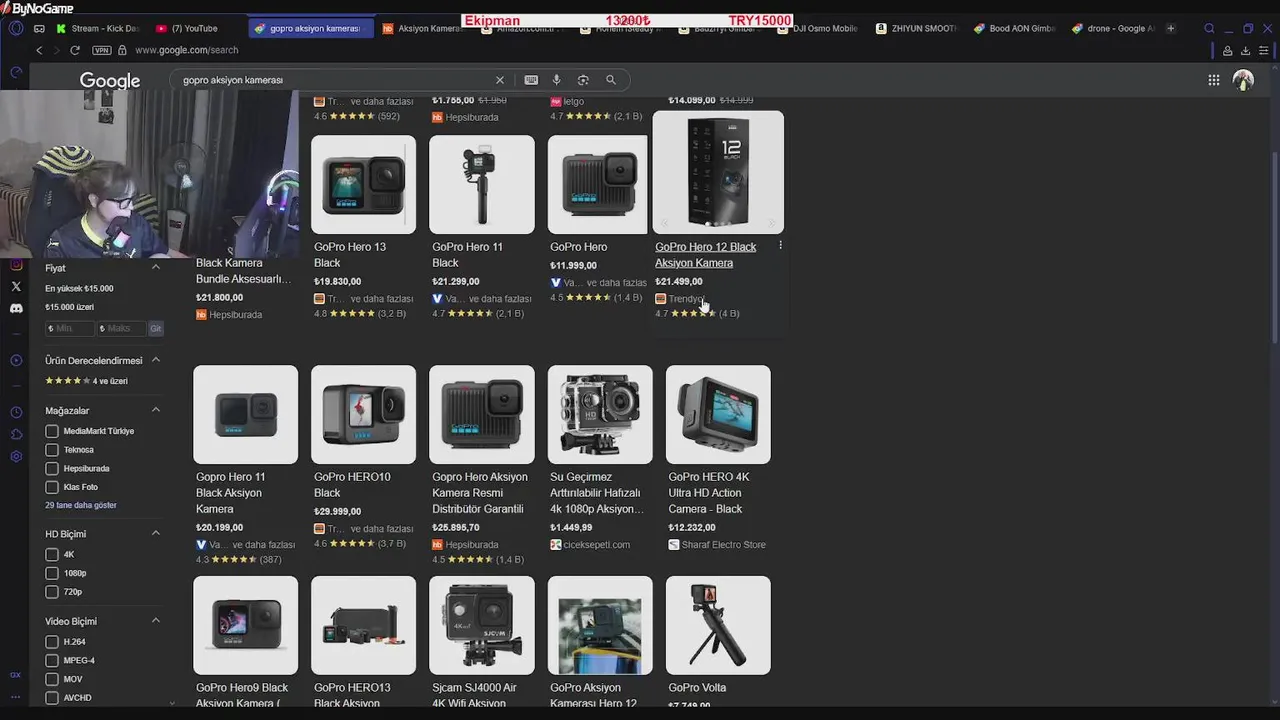Click the minimum price input
This screenshot has height=720, width=1280.
click(70, 328)
